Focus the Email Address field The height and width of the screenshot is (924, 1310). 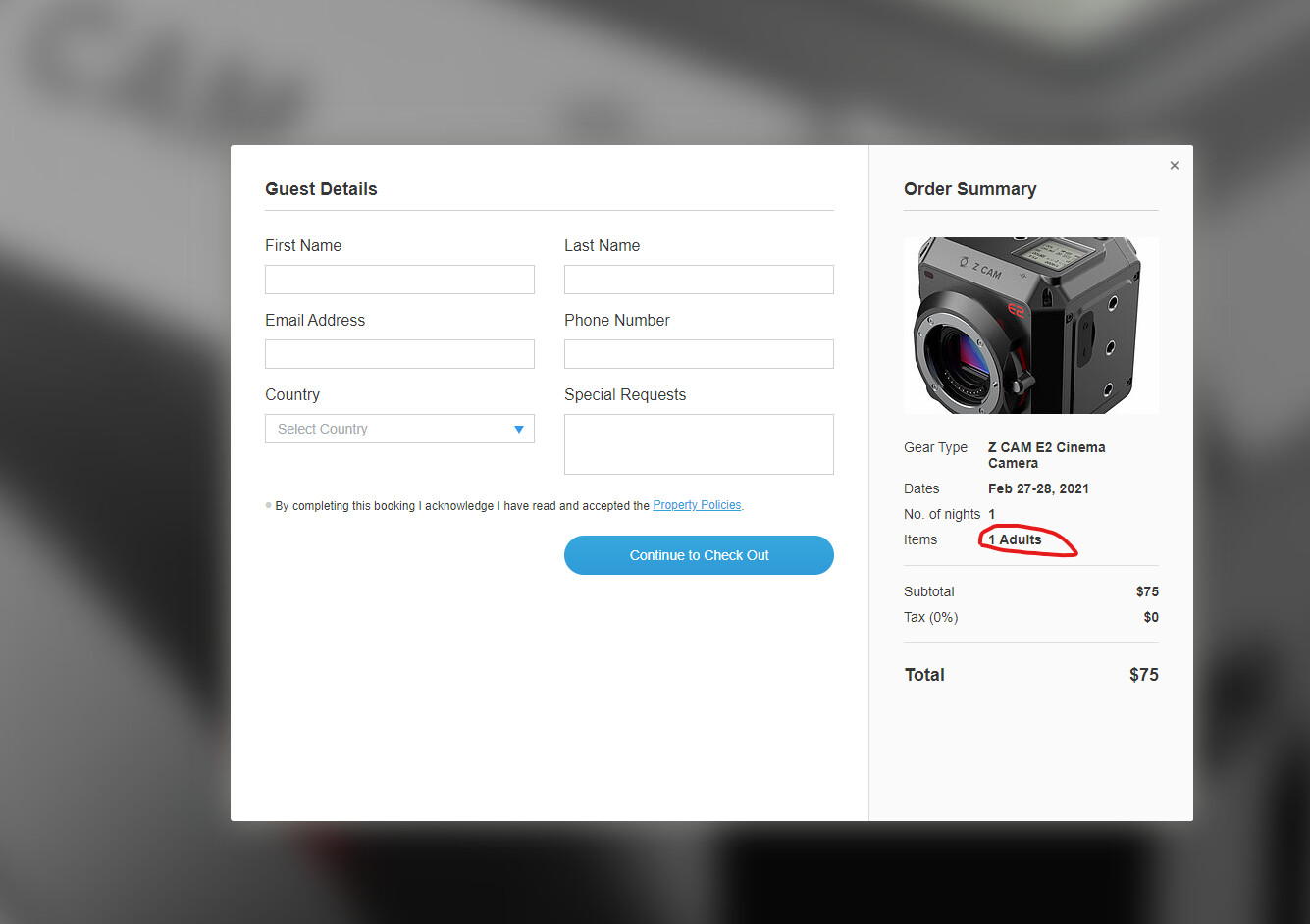click(x=399, y=354)
